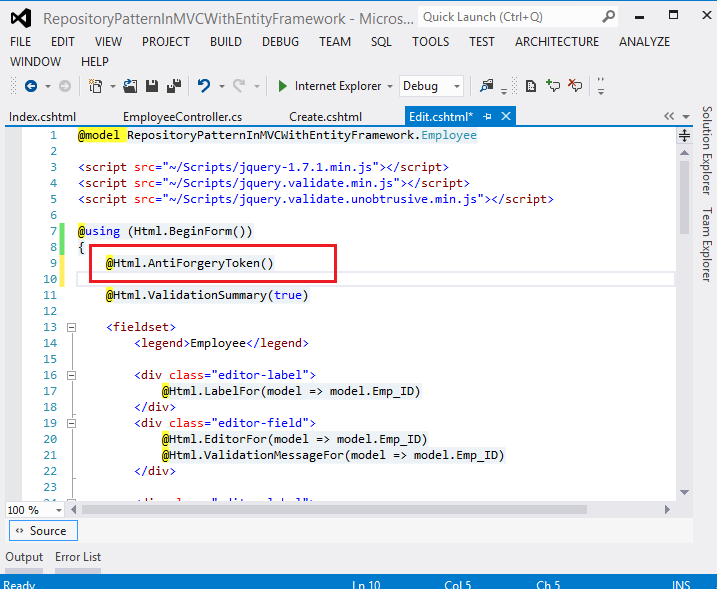Open the Undo history dropdown arrow
This screenshot has width=717, height=589.
click(x=222, y=86)
